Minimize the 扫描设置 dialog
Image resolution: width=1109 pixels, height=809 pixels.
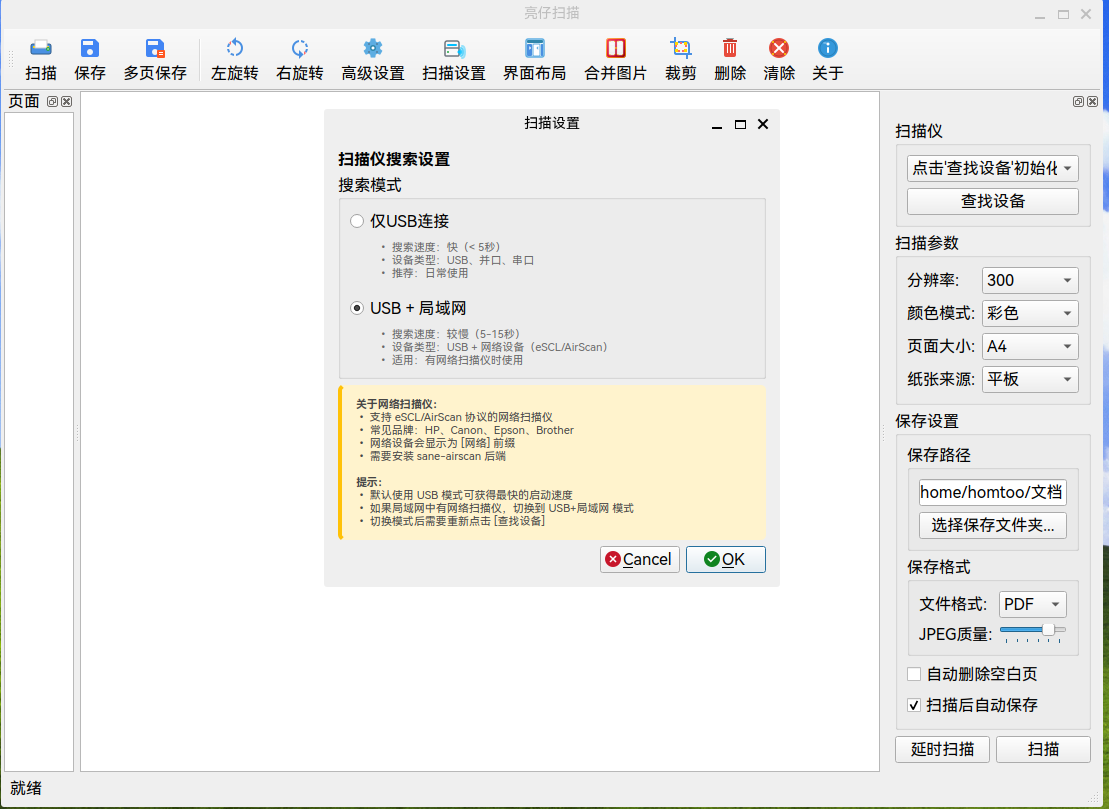coord(717,125)
